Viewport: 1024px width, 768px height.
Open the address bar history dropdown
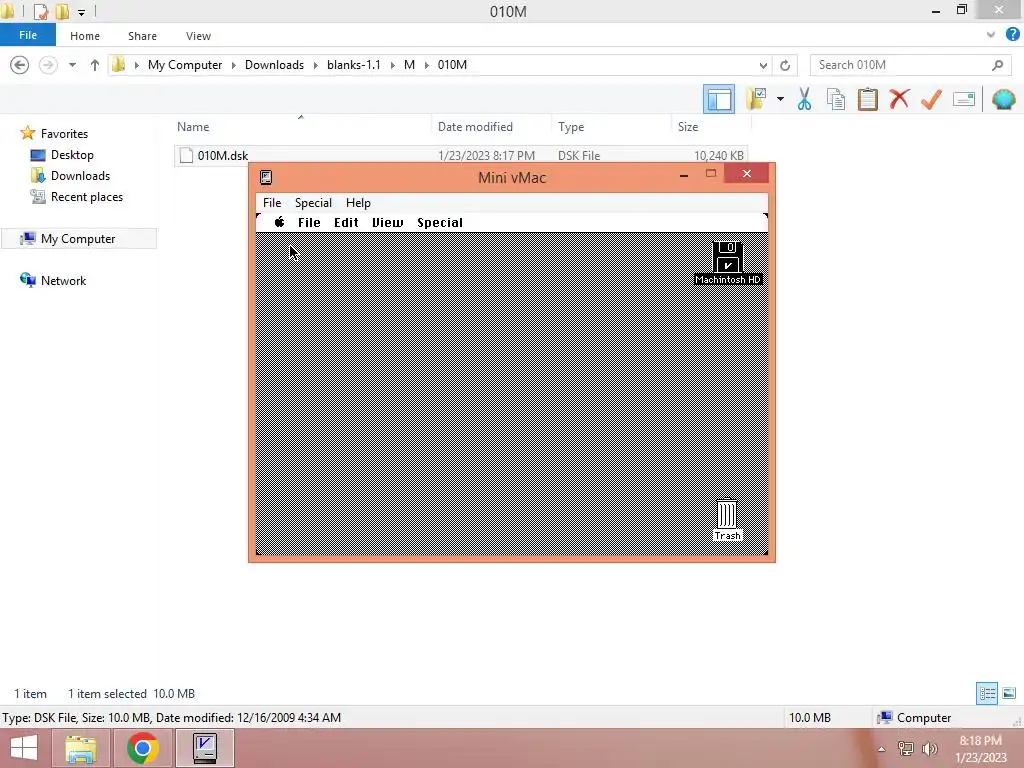[x=763, y=65]
